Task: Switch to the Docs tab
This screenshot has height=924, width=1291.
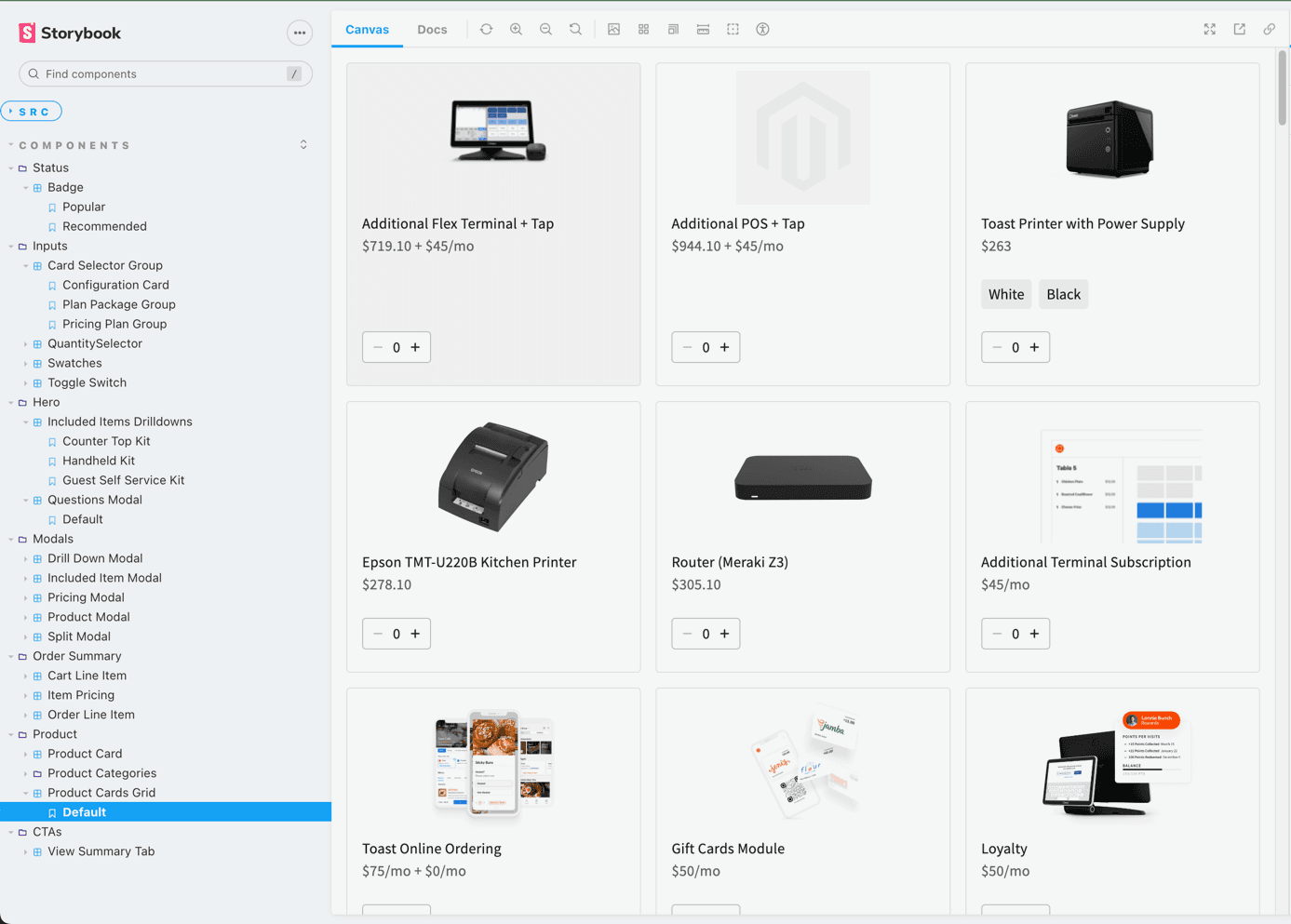Action: pyautogui.click(x=432, y=30)
